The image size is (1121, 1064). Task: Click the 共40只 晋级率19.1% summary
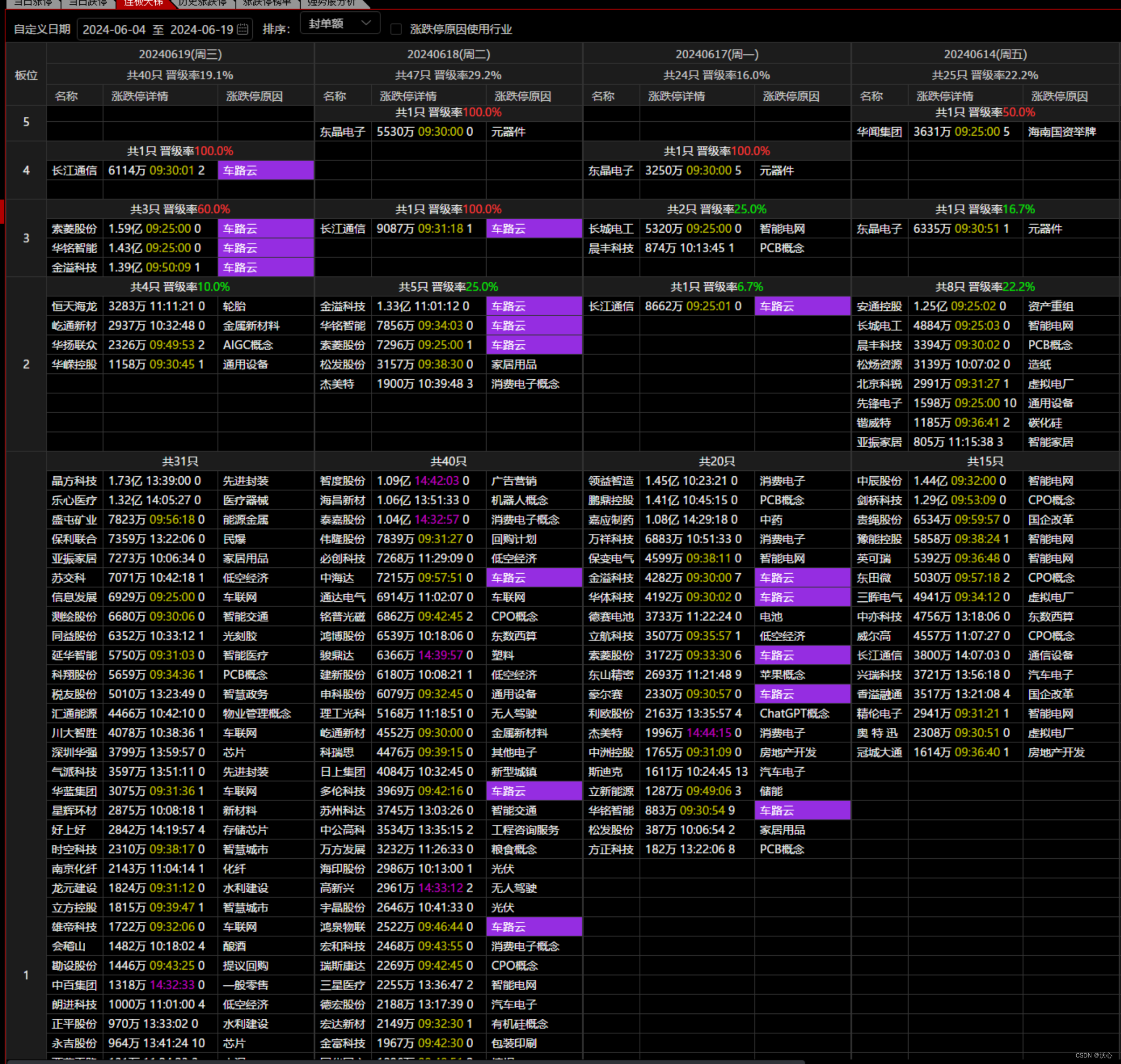pyautogui.click(x=181, y=75)
